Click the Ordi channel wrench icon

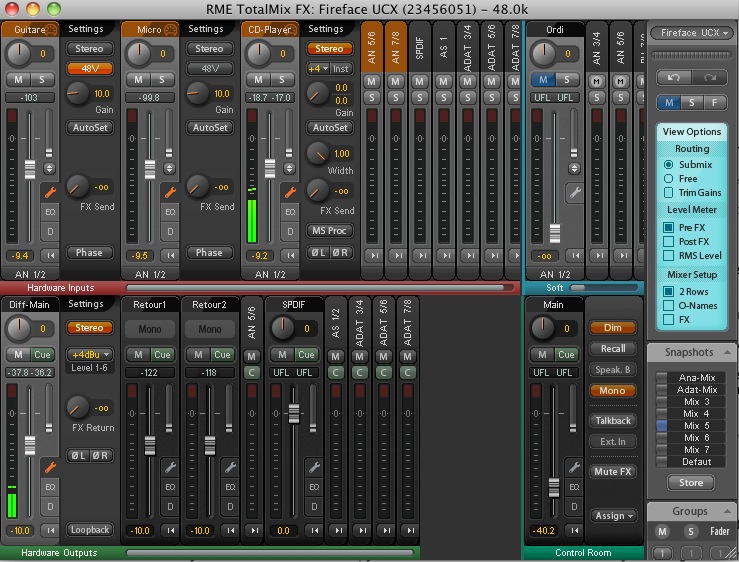[575, 192]
